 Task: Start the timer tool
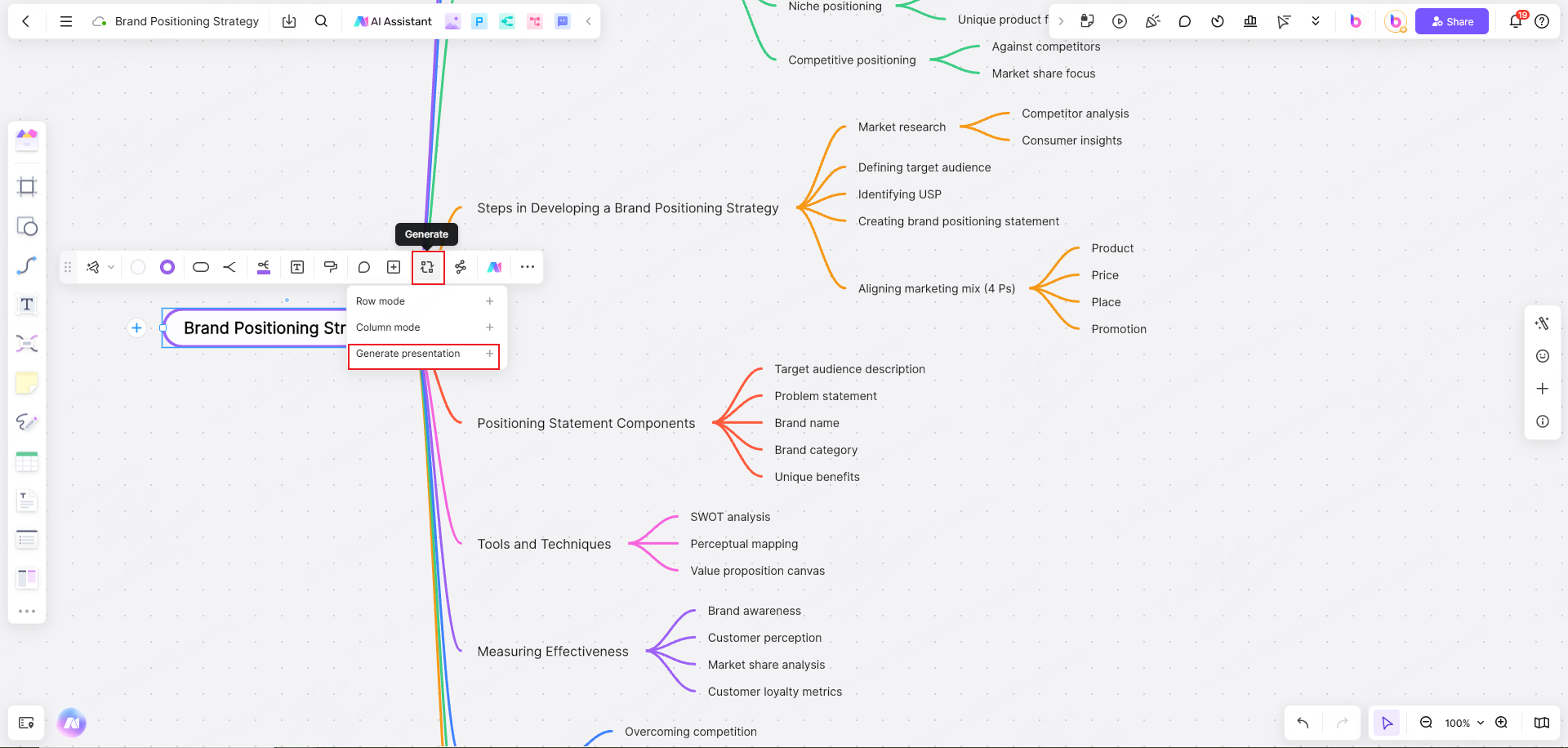(x=1218, y=21)
